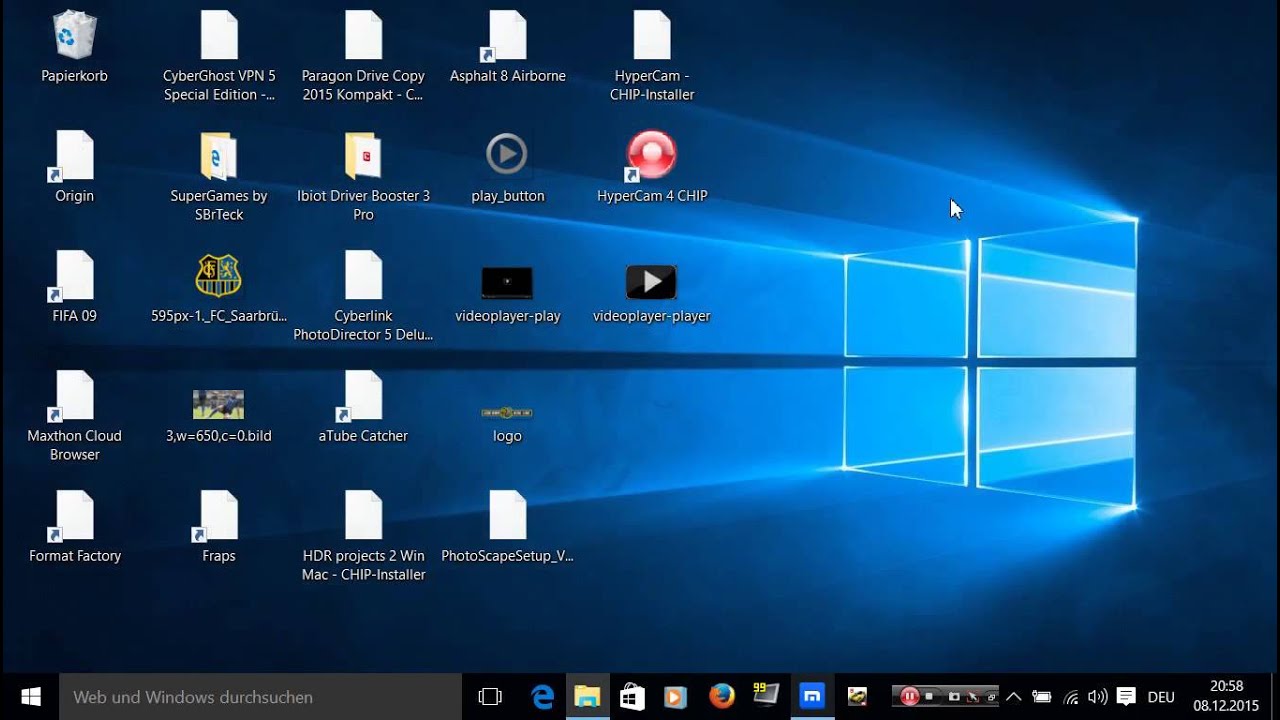Image resolution: width=1280 pixels, height=720 pixels.
Task: Switch to Maxthon browser in taskbar
Action: coord(812,697)
